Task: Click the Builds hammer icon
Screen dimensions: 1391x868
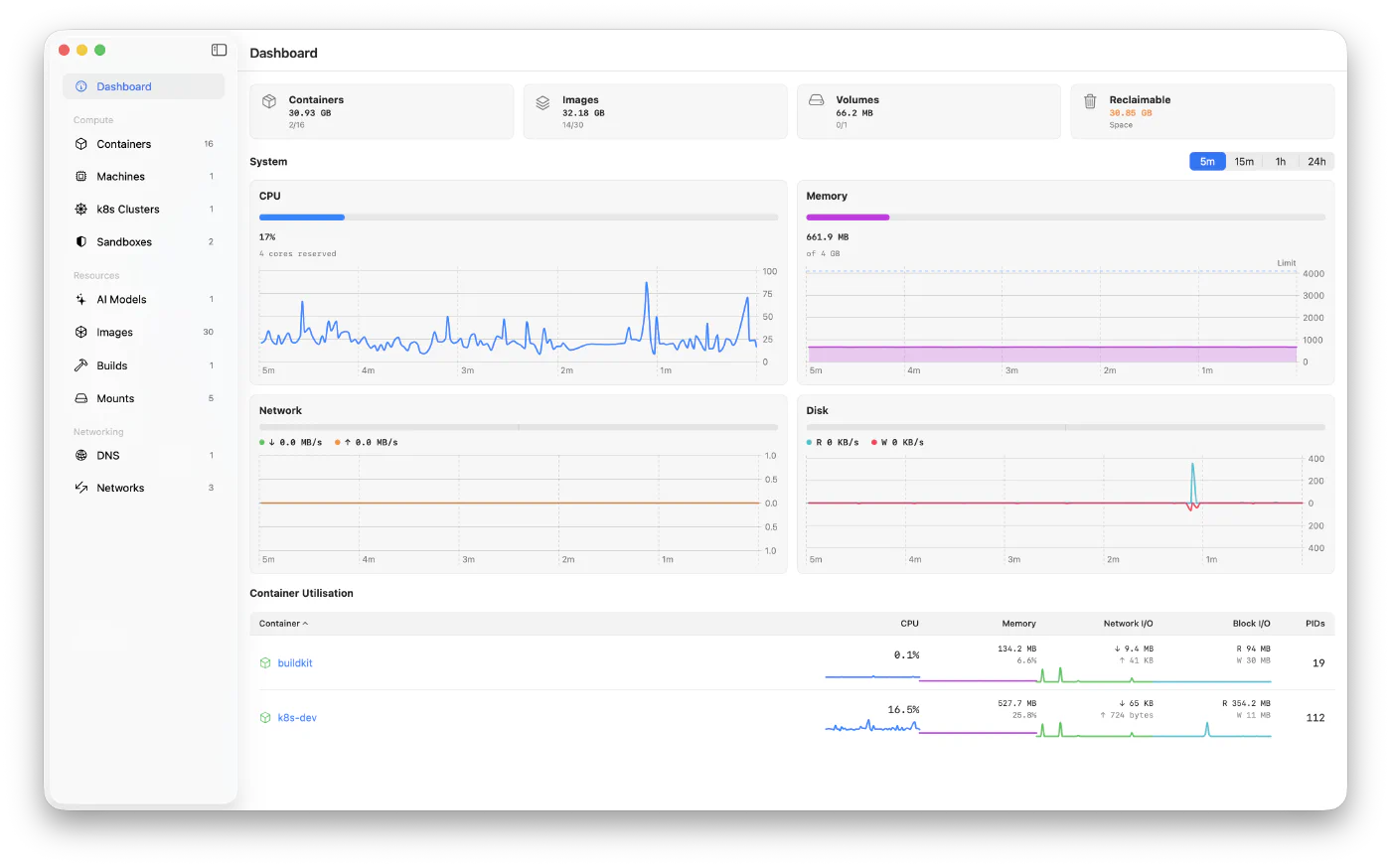Action: pos(81,365)
